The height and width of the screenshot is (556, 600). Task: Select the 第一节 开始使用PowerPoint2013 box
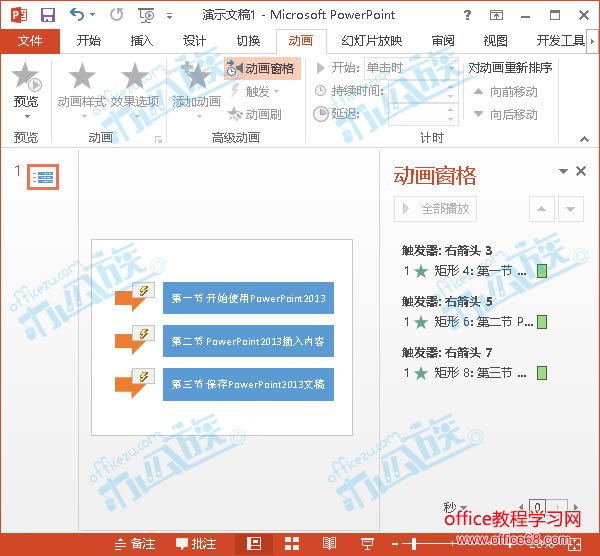tap(248, 298)
